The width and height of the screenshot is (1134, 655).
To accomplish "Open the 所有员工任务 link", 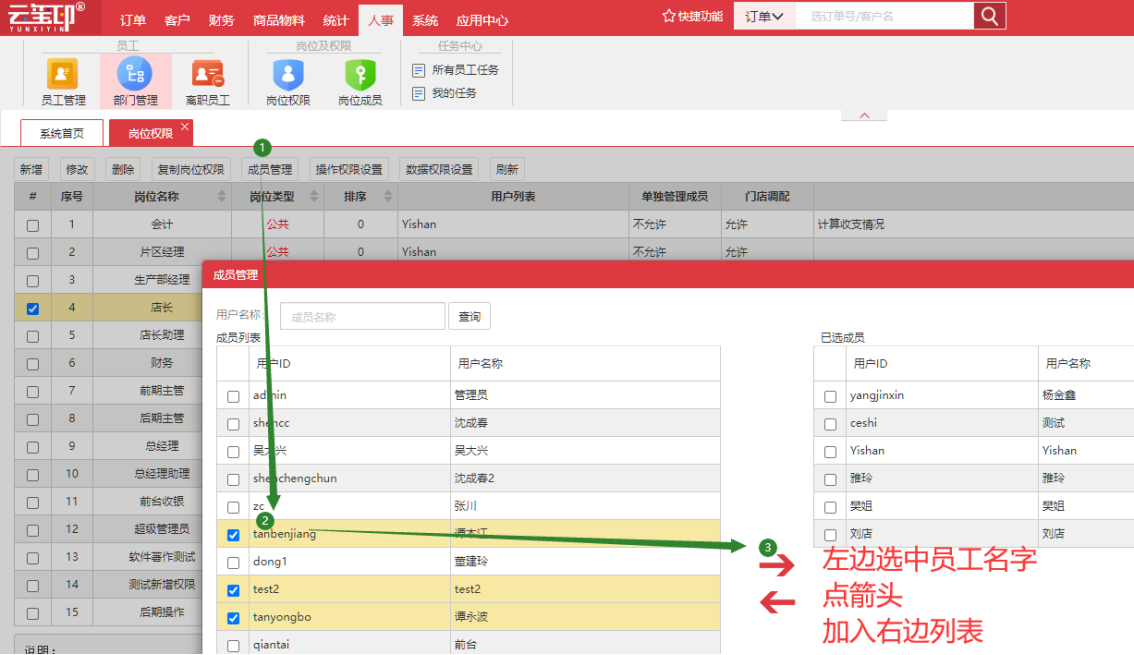I will pos(465,70).
